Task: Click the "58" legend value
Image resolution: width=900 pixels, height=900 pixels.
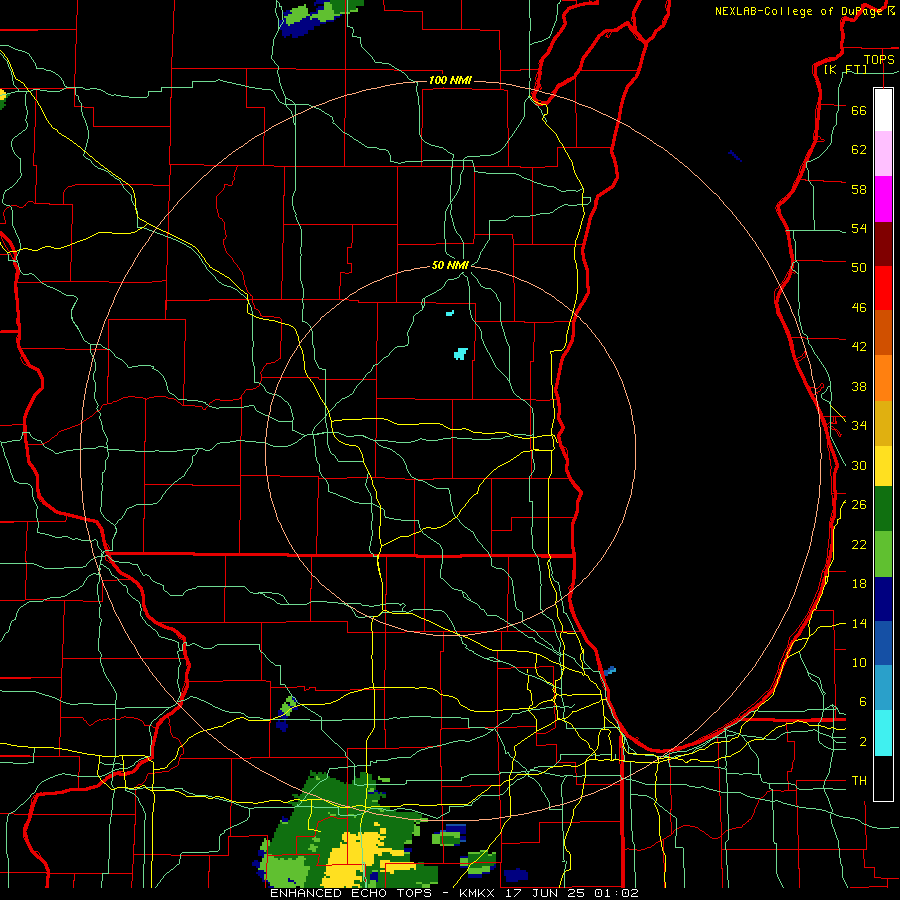Action: tap(859, 189)
